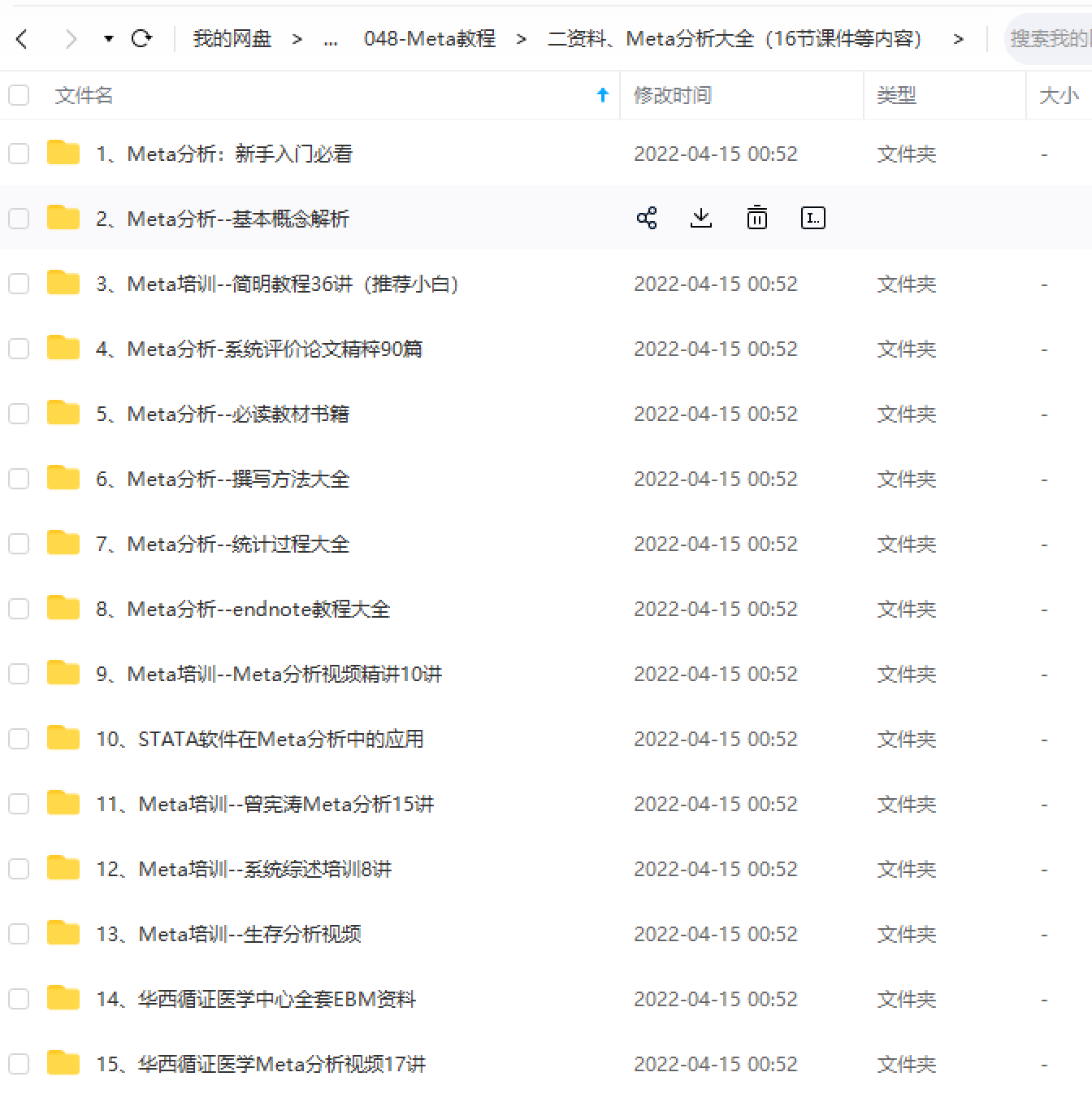
Task: Check the box for 4、Meta分析-系统评价论文精粹90篇
Action: pyautogui.click(x=19, y=349)
